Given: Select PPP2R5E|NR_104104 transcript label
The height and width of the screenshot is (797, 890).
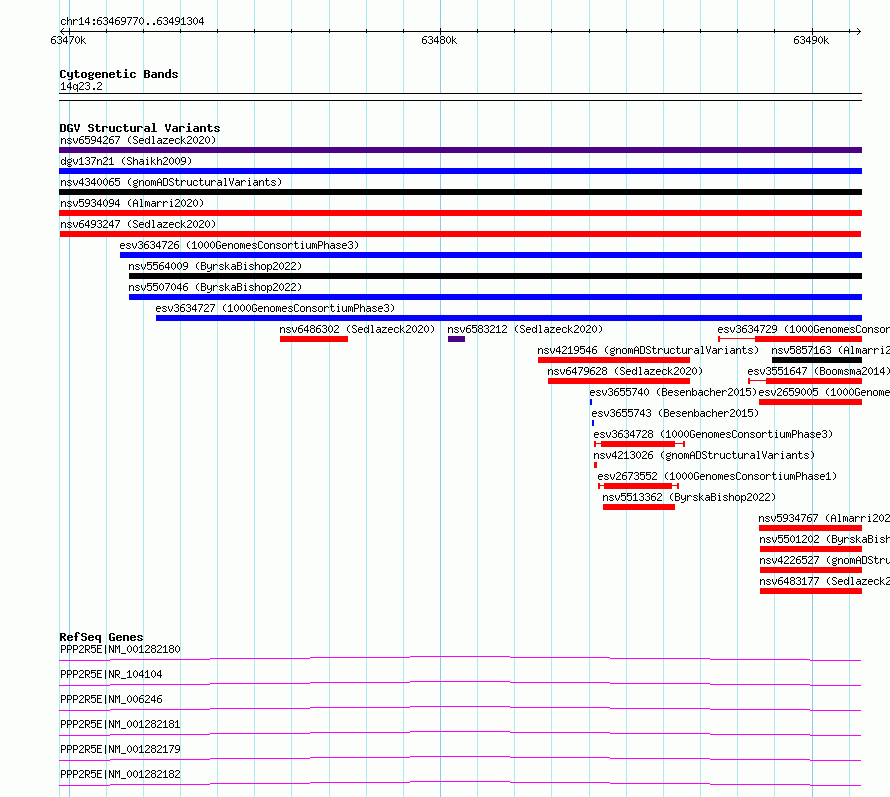Looking at the screenshot, I should coord(111,674).
